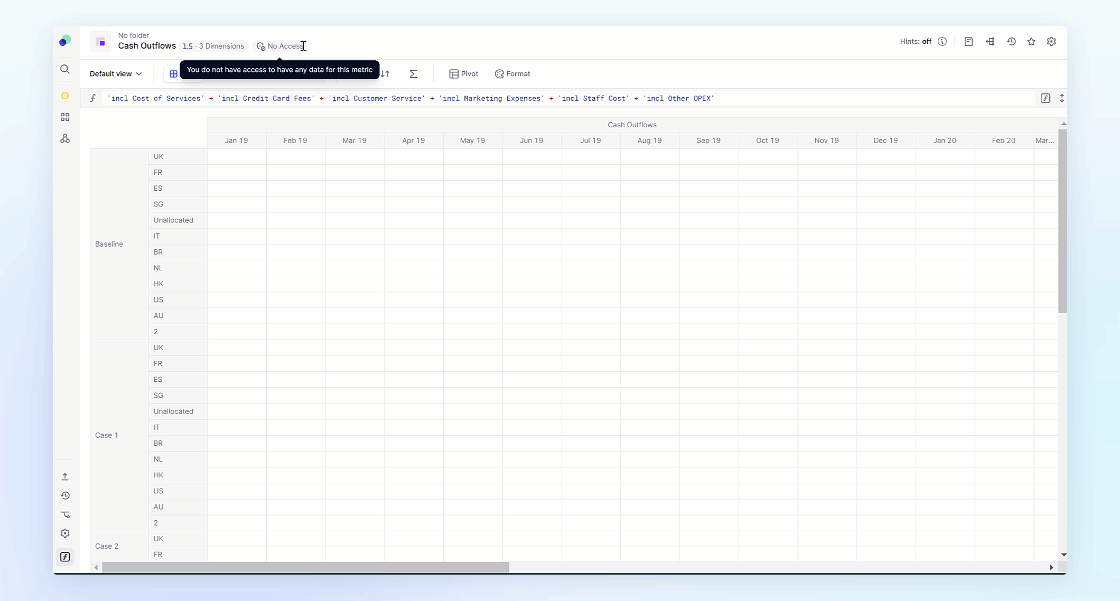Click the hints info icon
Image resolution: width=1120 pixels, height=601 pixels.
coord(942,41)
